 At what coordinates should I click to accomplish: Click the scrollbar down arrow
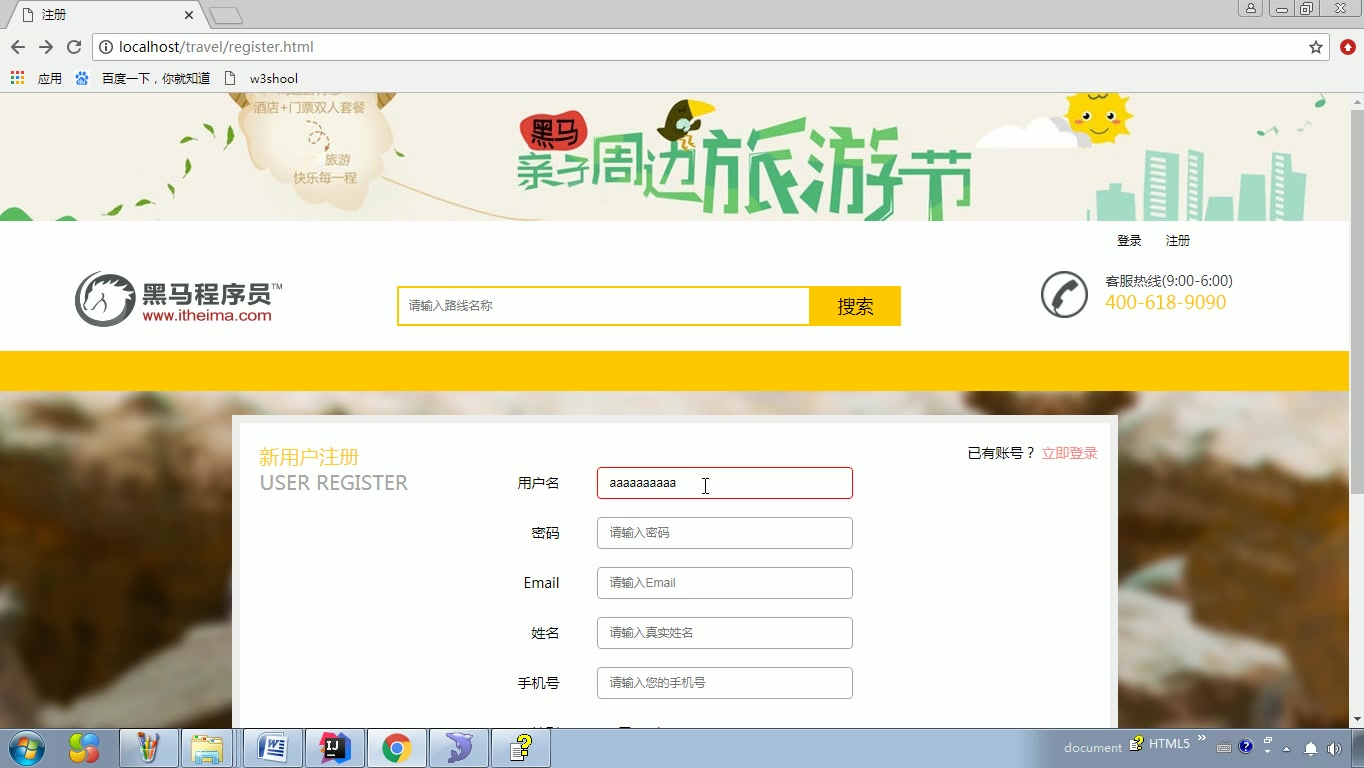pyautogui.click(x=1357, y=719)
